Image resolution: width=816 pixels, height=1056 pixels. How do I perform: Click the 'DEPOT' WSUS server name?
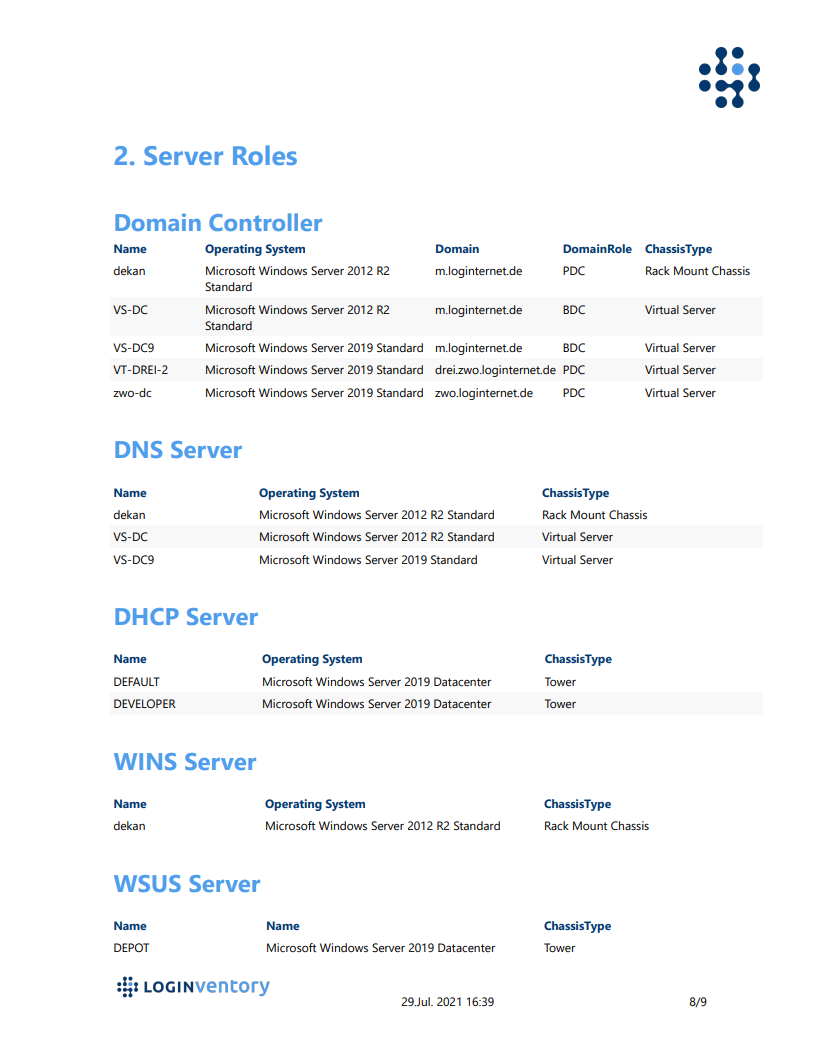point(131,948)
